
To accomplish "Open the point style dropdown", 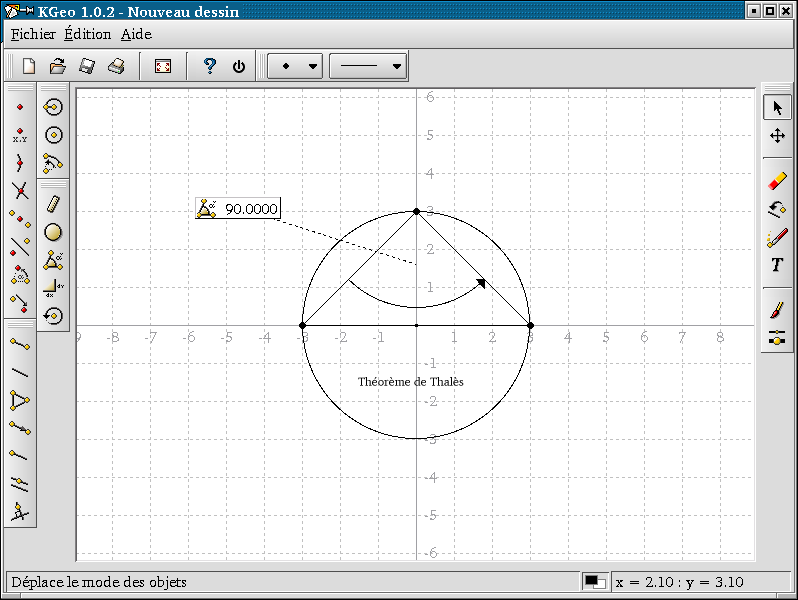I will coord(297,67).
